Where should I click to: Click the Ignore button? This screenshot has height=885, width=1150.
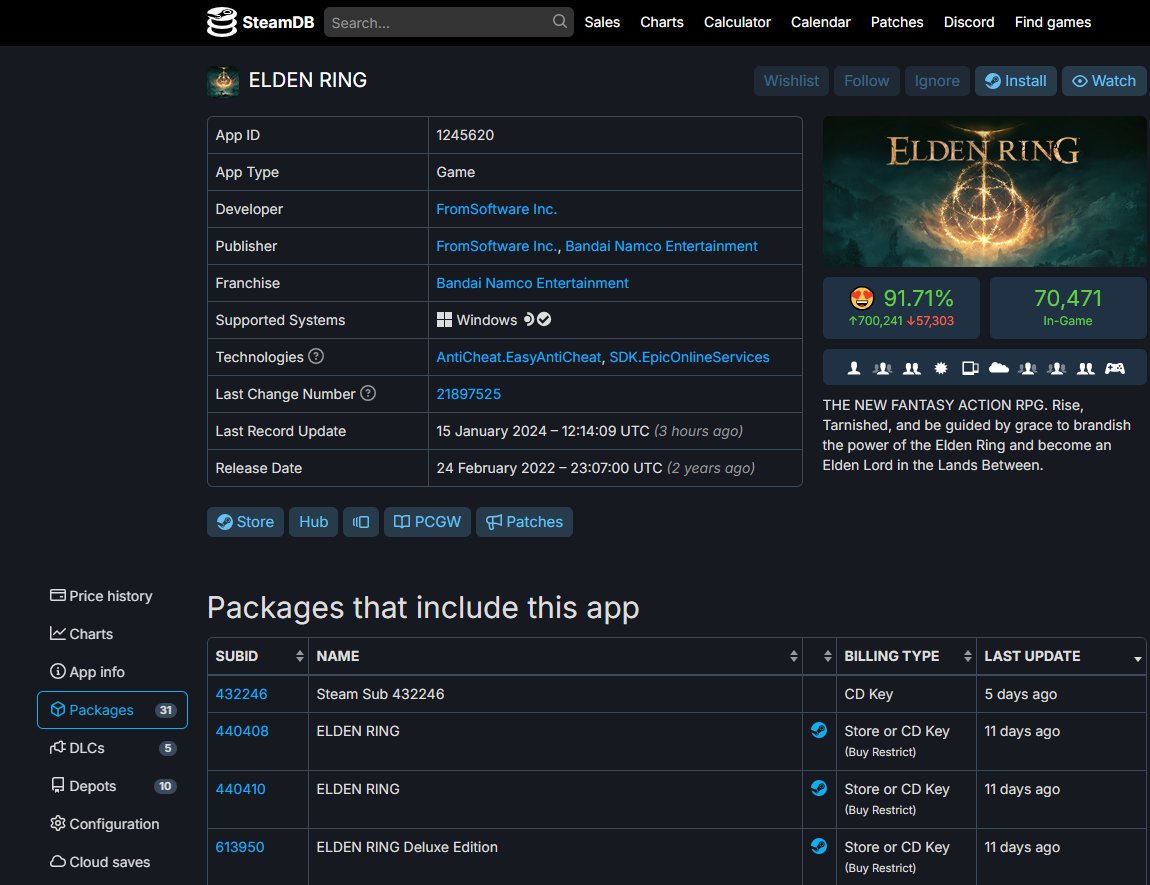937,81
